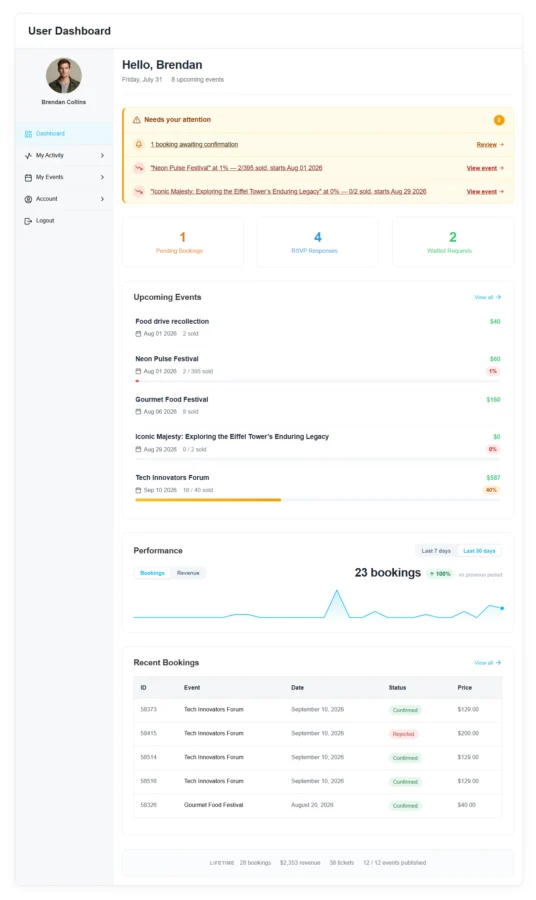Open the Pending Bookings card
This screenshot has width=536, height=900.
click(x=182, y=242)
